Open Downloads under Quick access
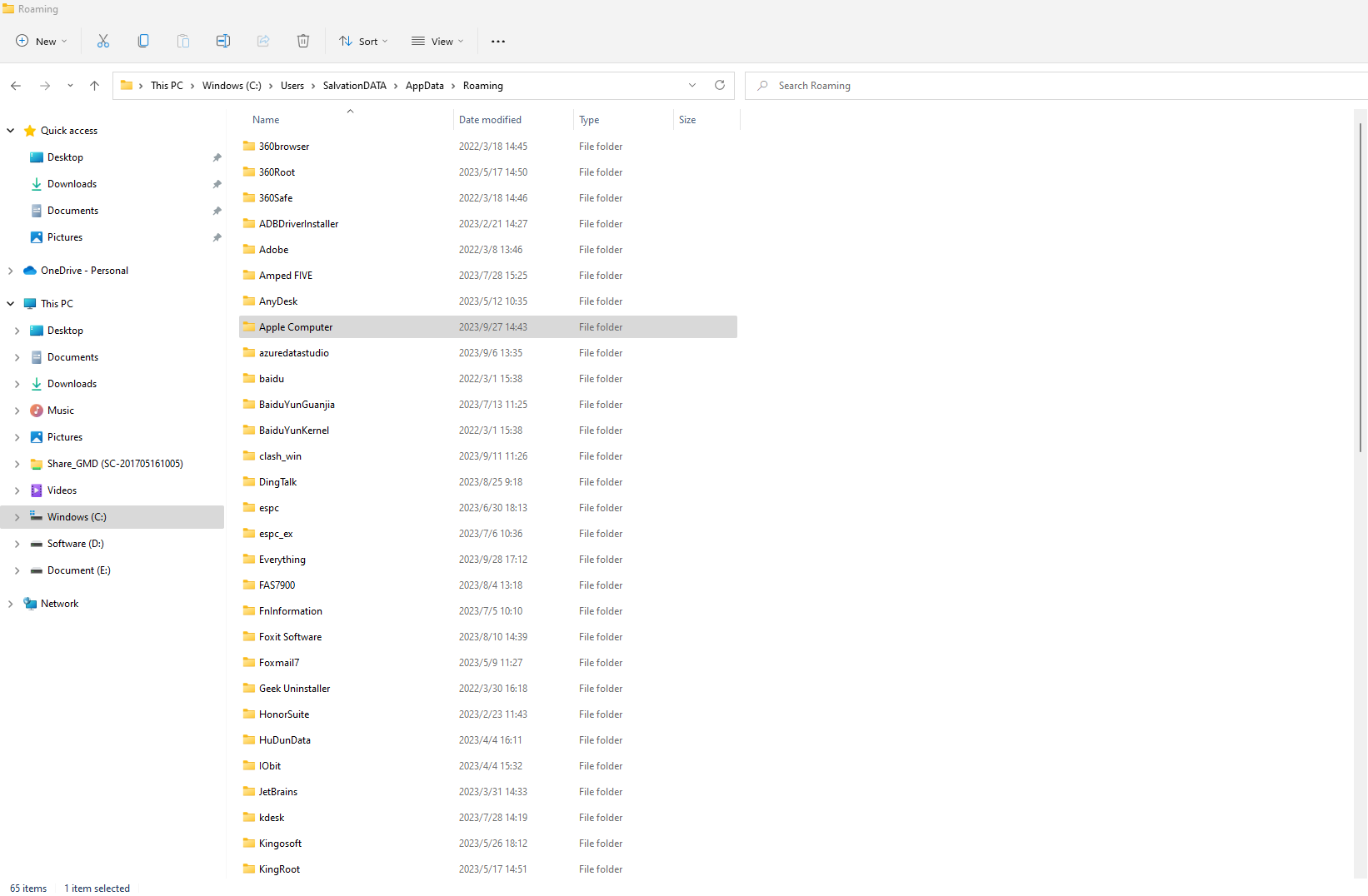Screen dimensions: 1368x896 (72, 184)
